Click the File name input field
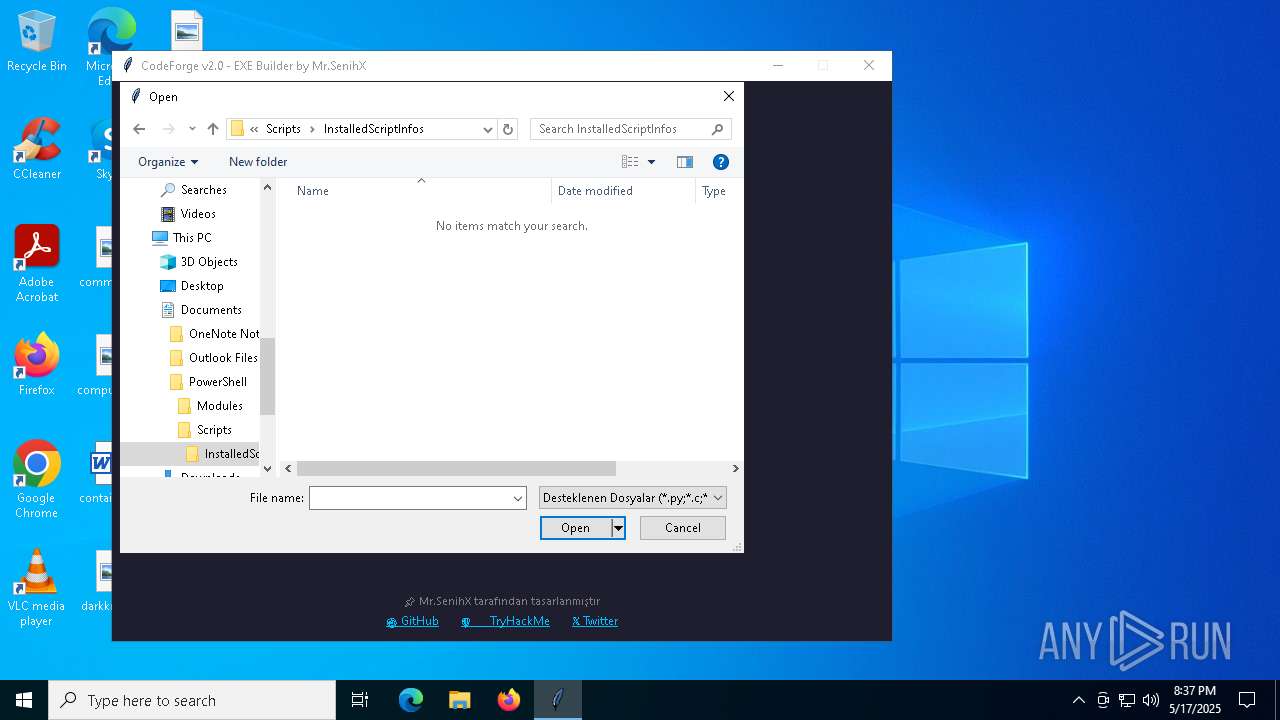Viewport: 1280px width, 720px height. 410,498
